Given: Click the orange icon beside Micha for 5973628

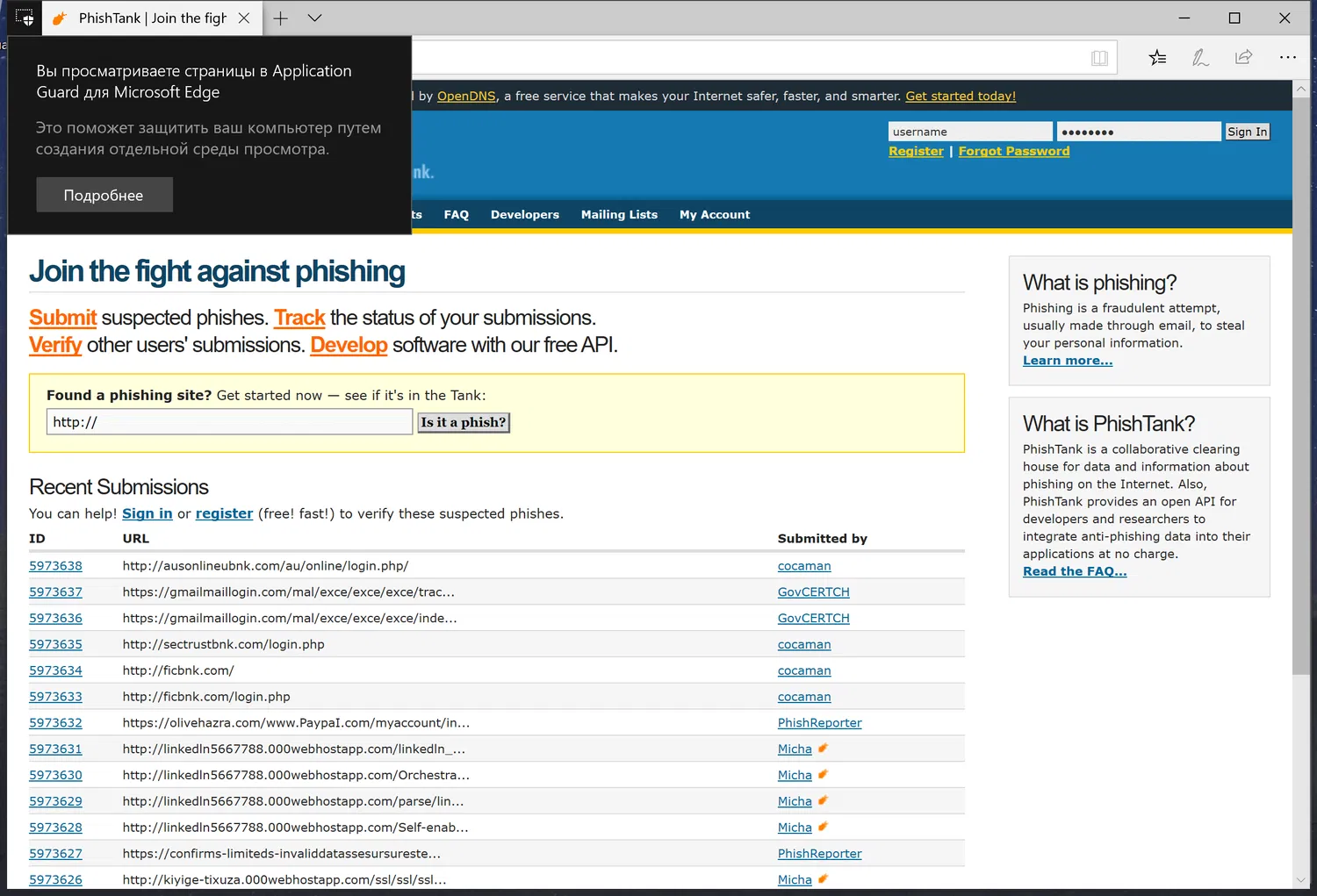Looking at the screenshot, I should pos(823,827).
